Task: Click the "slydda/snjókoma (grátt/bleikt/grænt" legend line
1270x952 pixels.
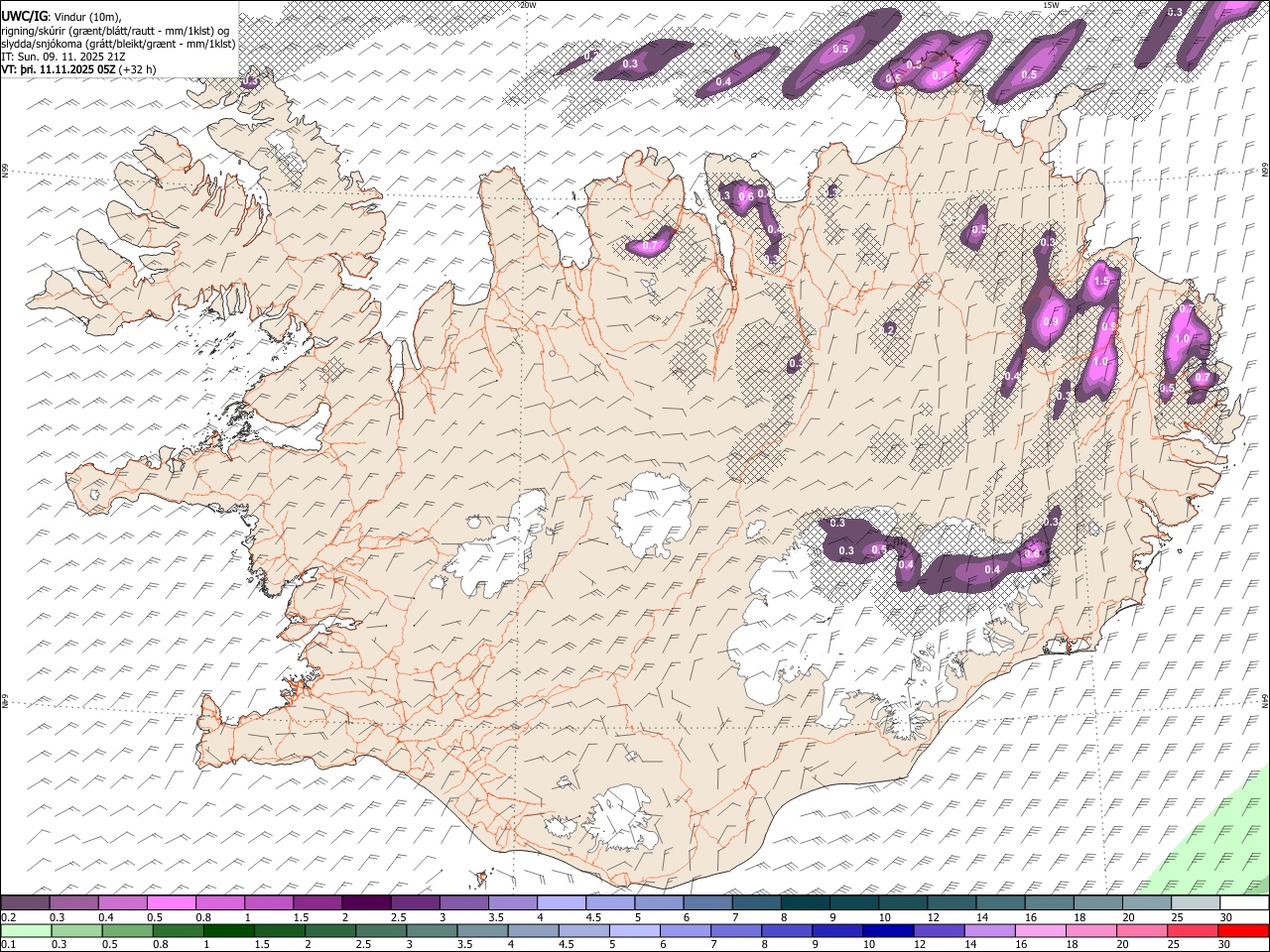Action: 118,43
